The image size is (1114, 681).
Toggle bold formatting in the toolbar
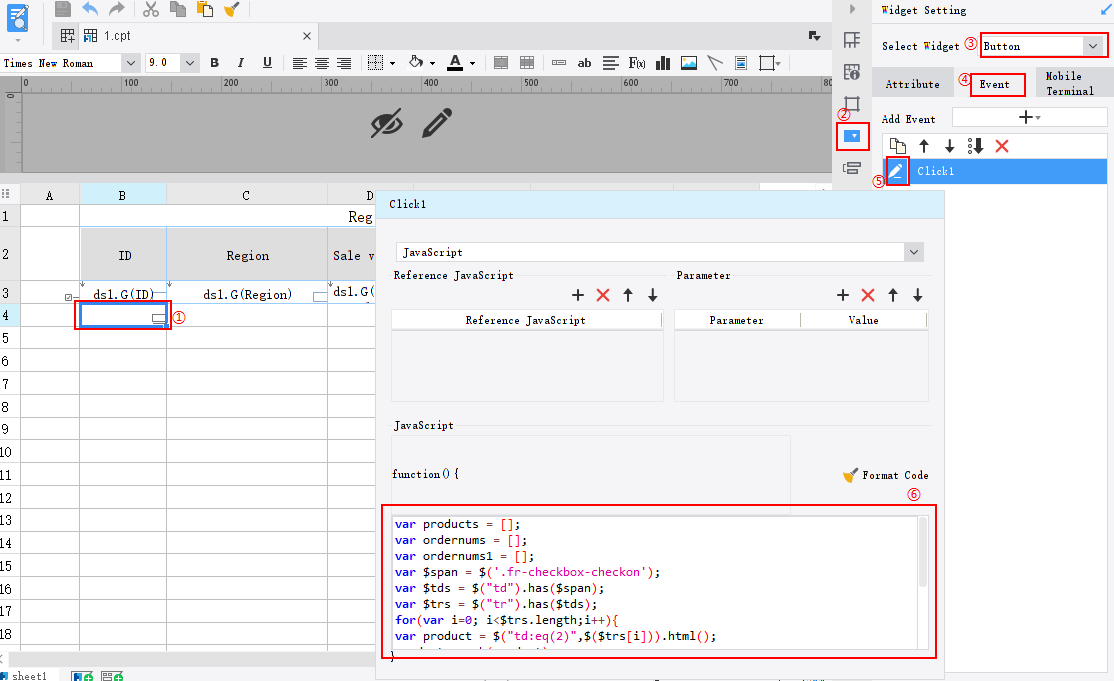tap(214, 62)
